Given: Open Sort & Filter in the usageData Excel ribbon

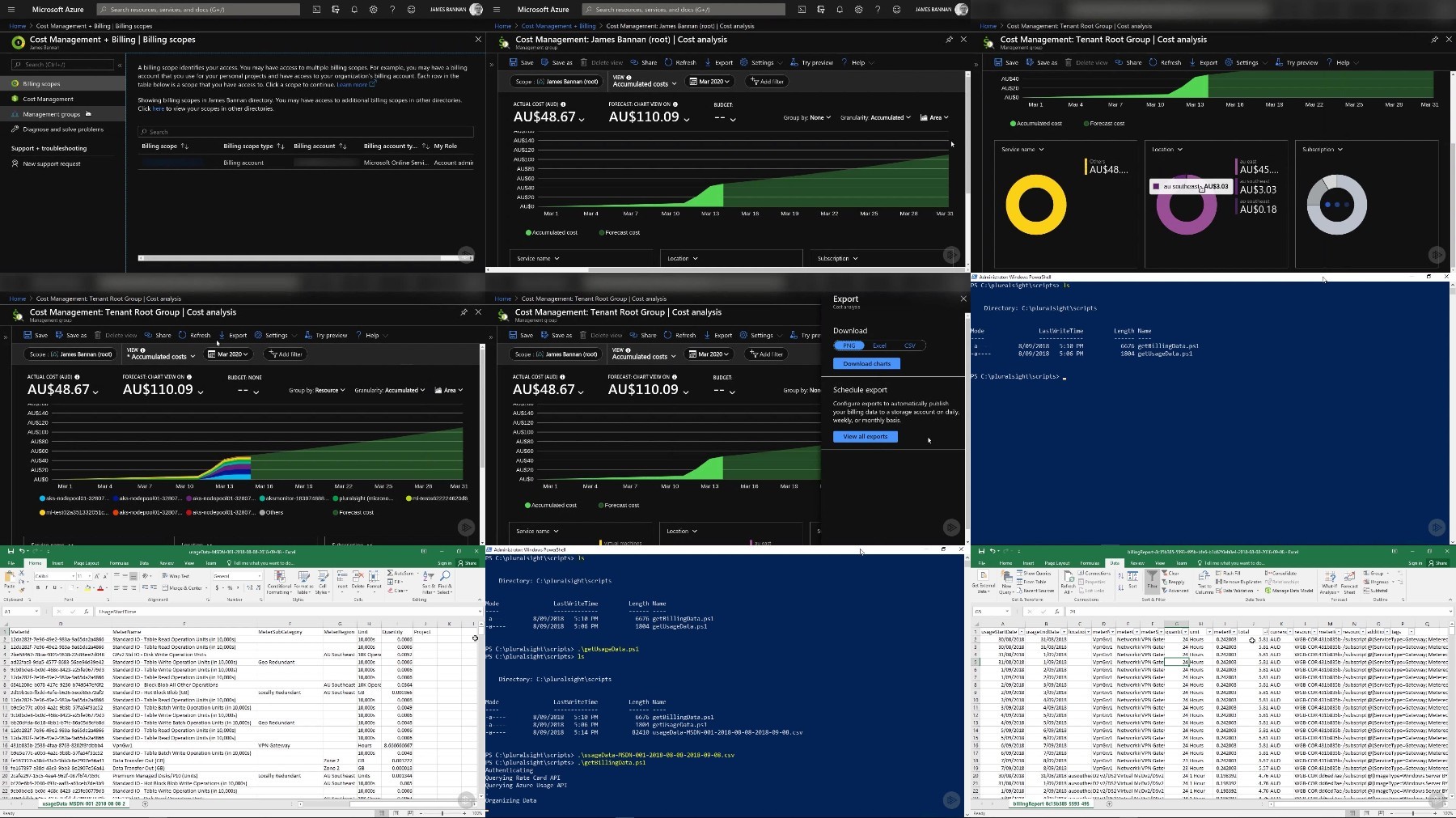Looking at the screenshot, I should coord(428,582).
